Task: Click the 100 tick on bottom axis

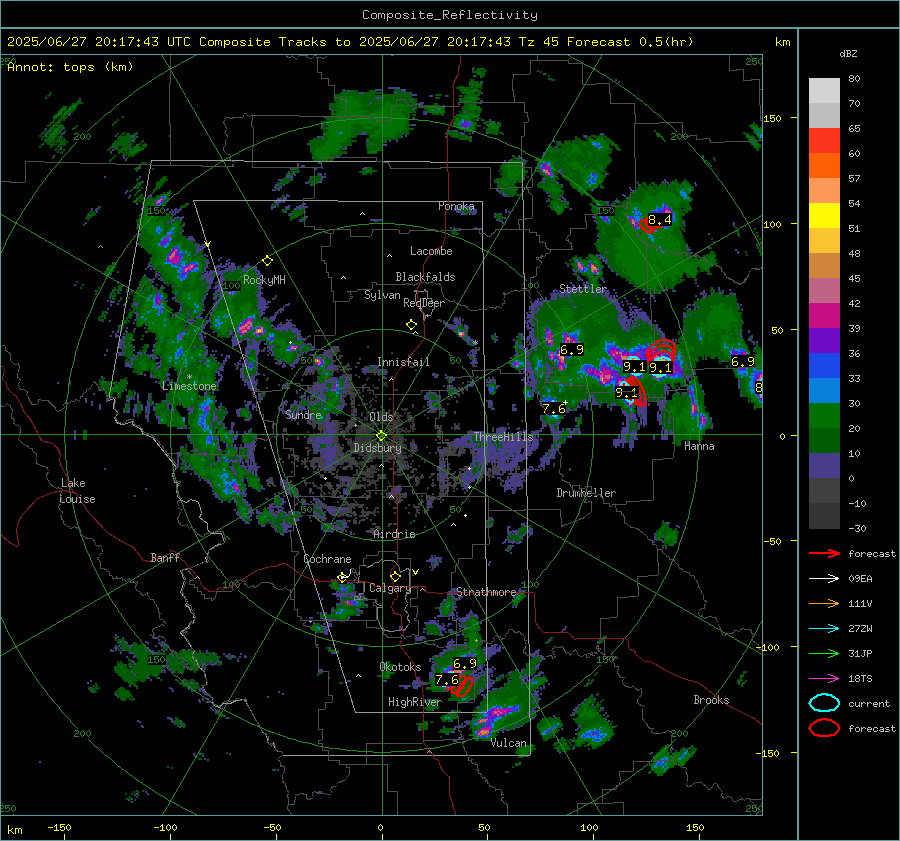Action: (x=589, y=828)
